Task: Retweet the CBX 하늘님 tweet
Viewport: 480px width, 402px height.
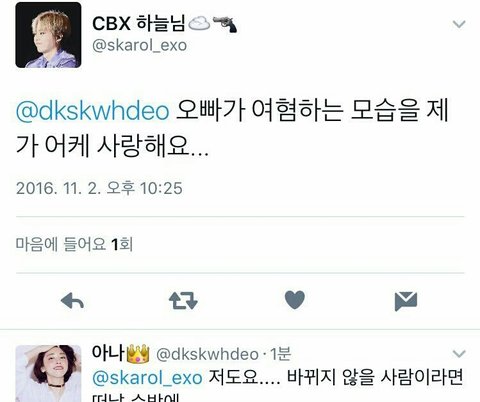Action: click(183, 301)
